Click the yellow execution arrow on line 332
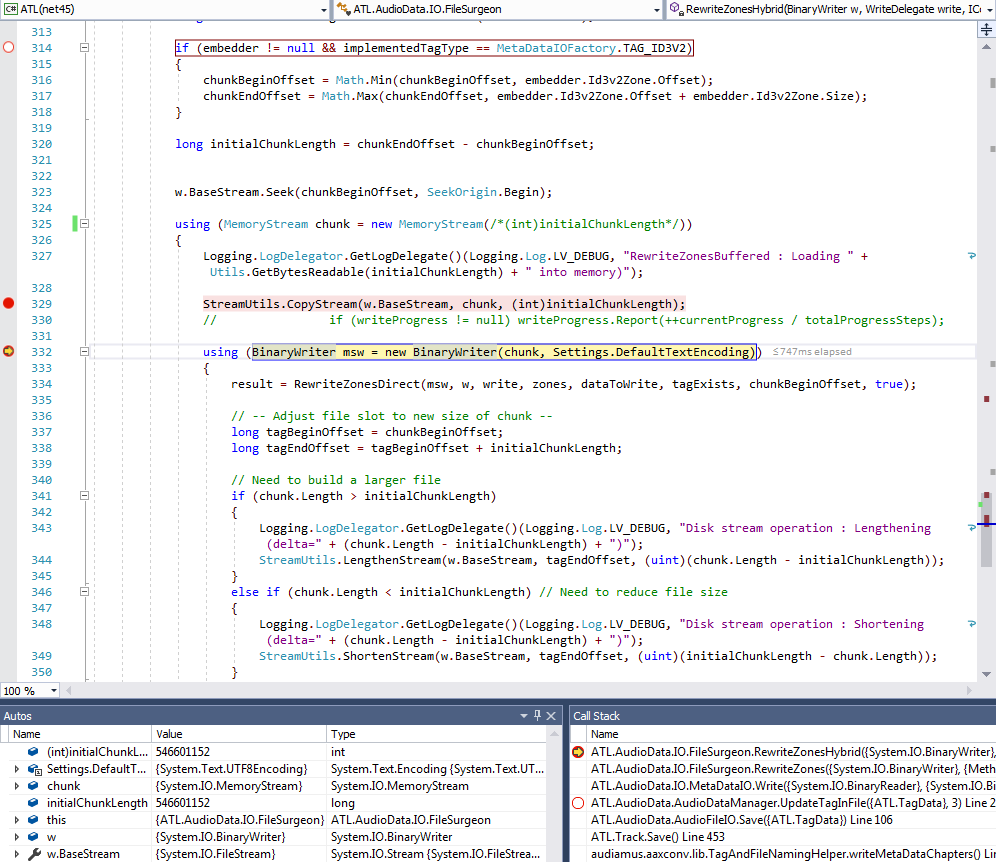Screen dimensions: 996x862 point(8,351)
